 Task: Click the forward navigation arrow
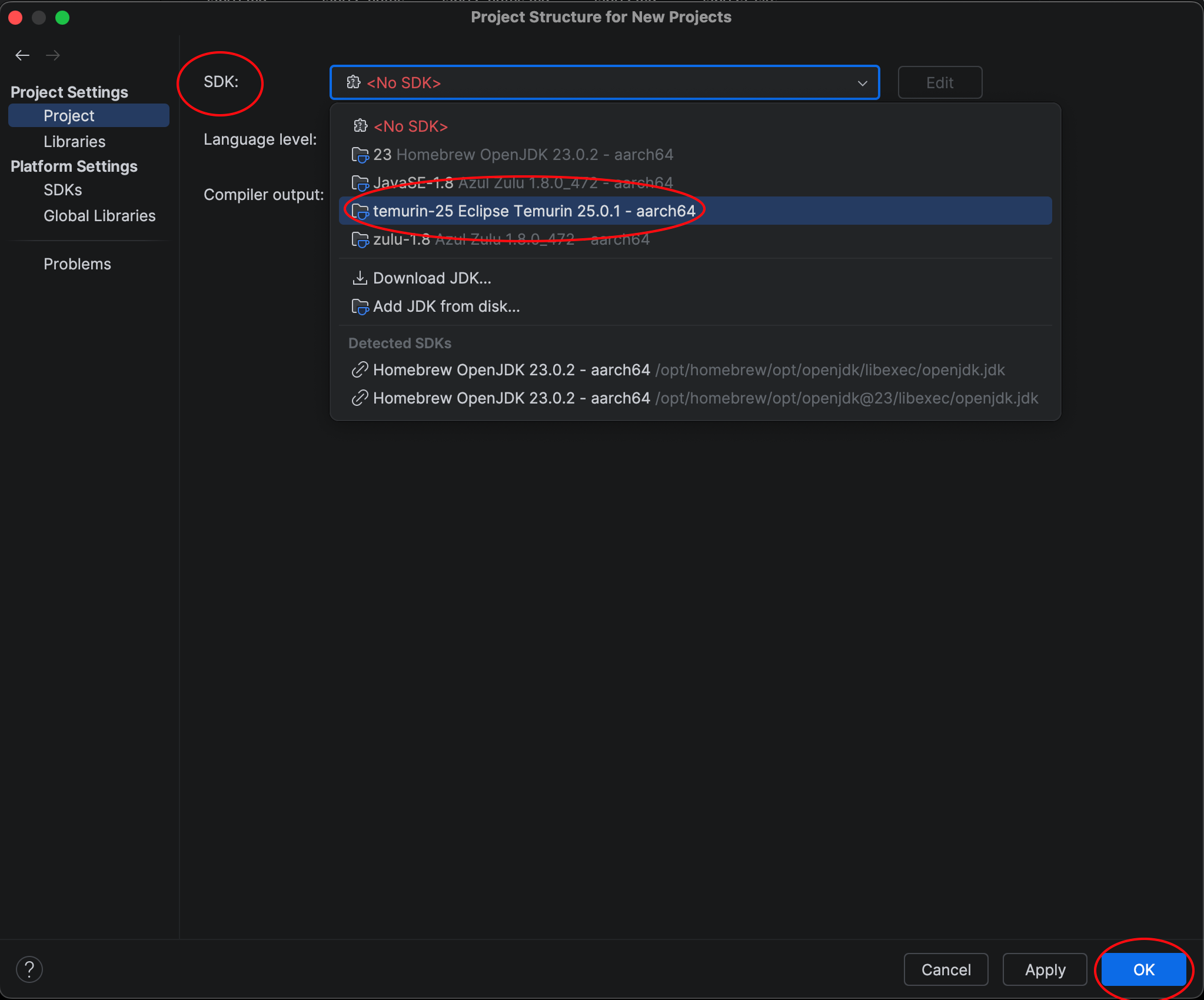[53, 55]
